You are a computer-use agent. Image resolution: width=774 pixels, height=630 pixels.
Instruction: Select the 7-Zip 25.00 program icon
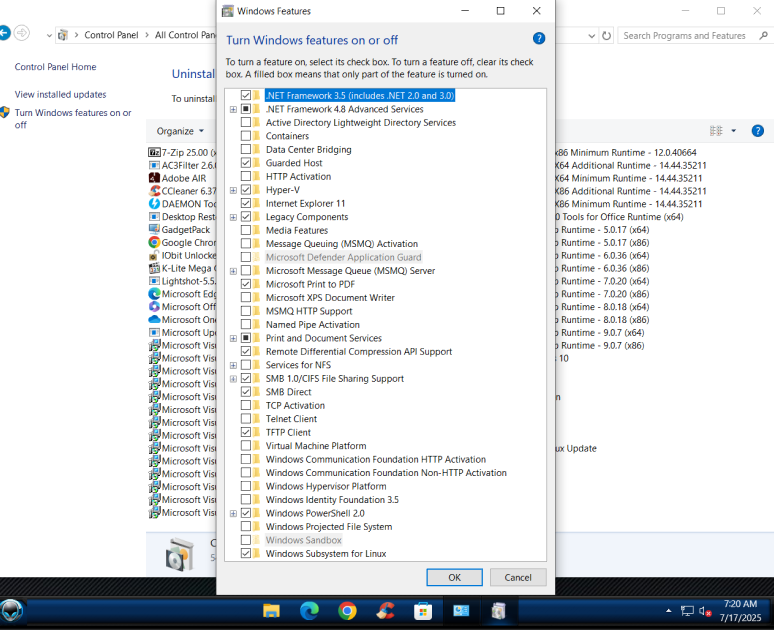[155, 153]
